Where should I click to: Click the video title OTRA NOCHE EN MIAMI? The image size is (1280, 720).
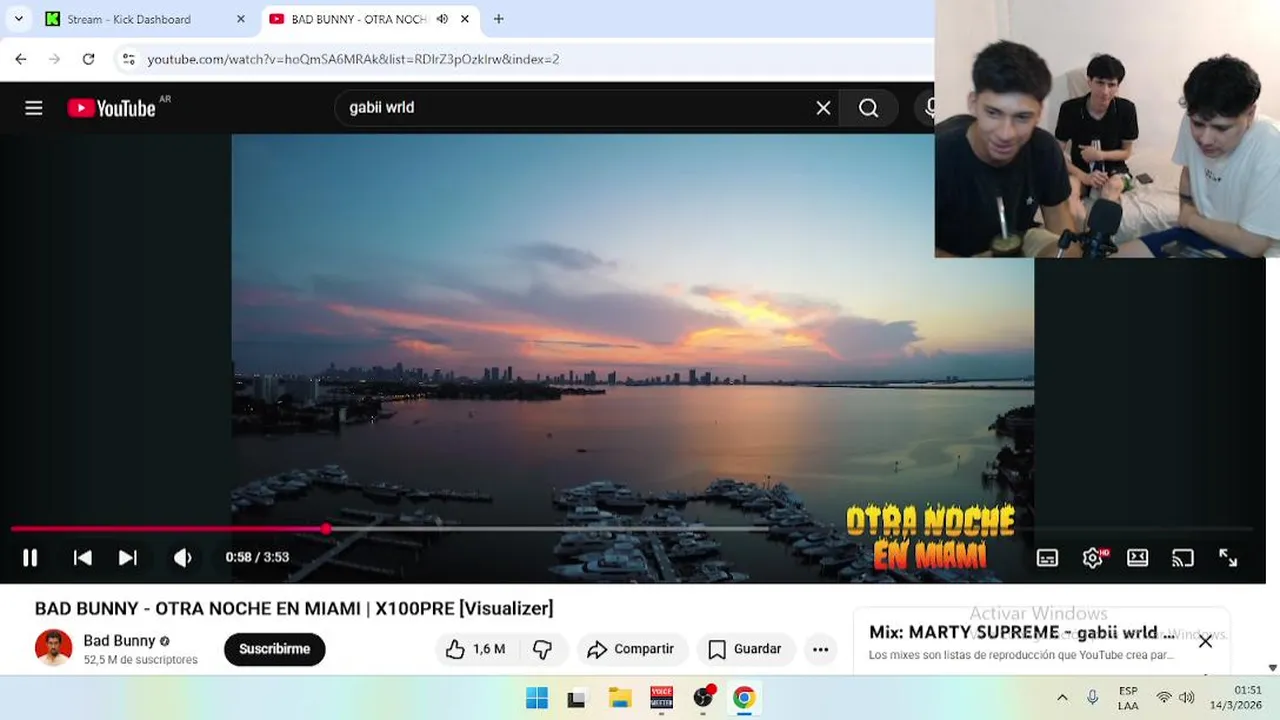click(294, 608)
